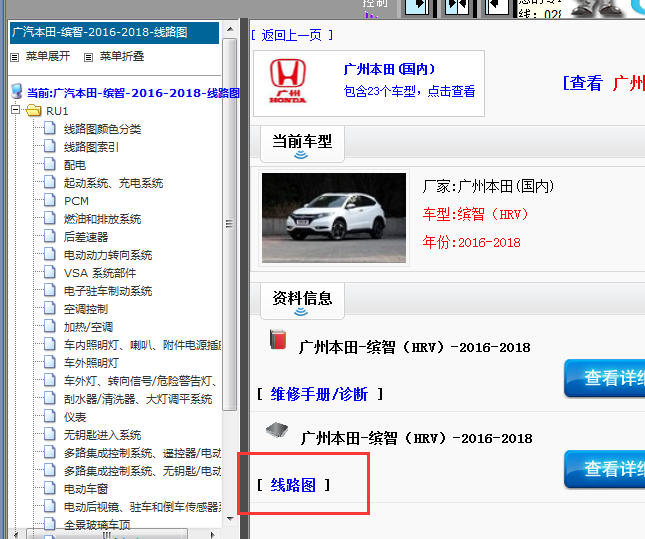
Task: Open 仪表 entry in tree
Action: click(75, 417)
